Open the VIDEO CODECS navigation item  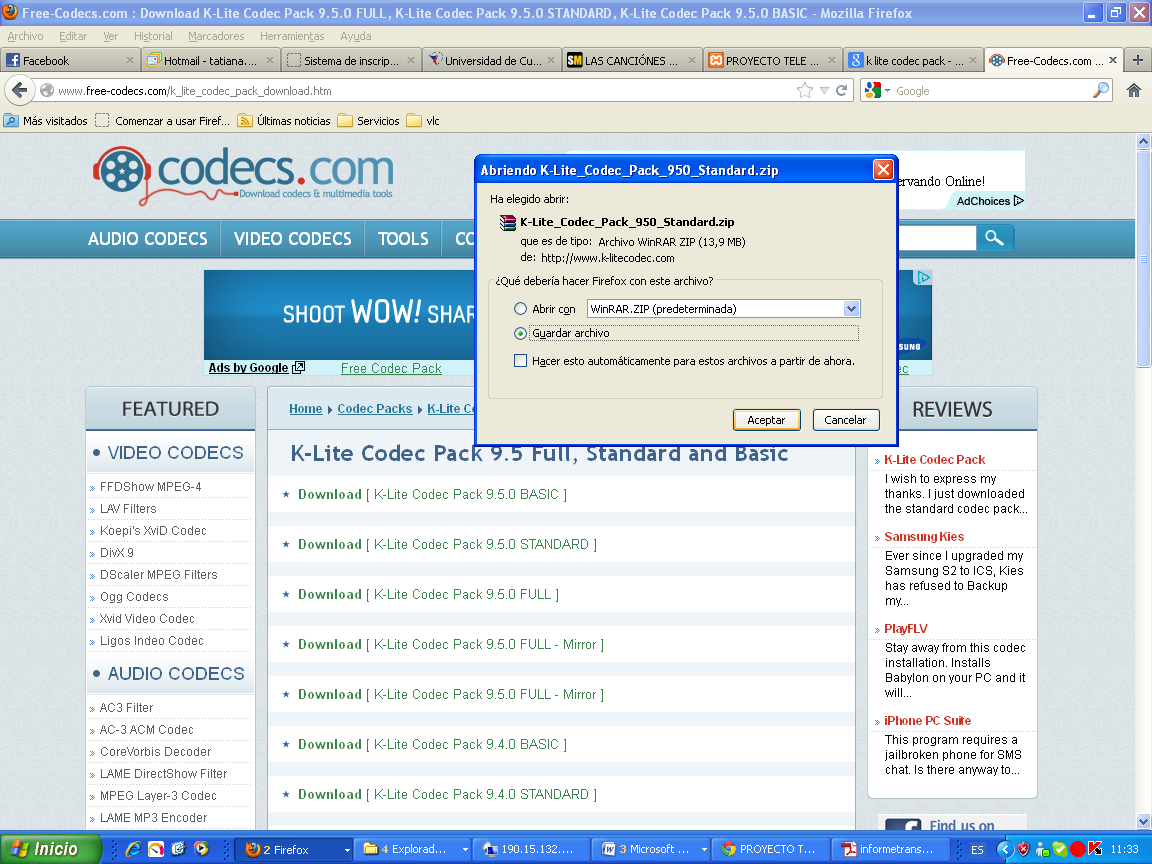click(x=292, y=239)
